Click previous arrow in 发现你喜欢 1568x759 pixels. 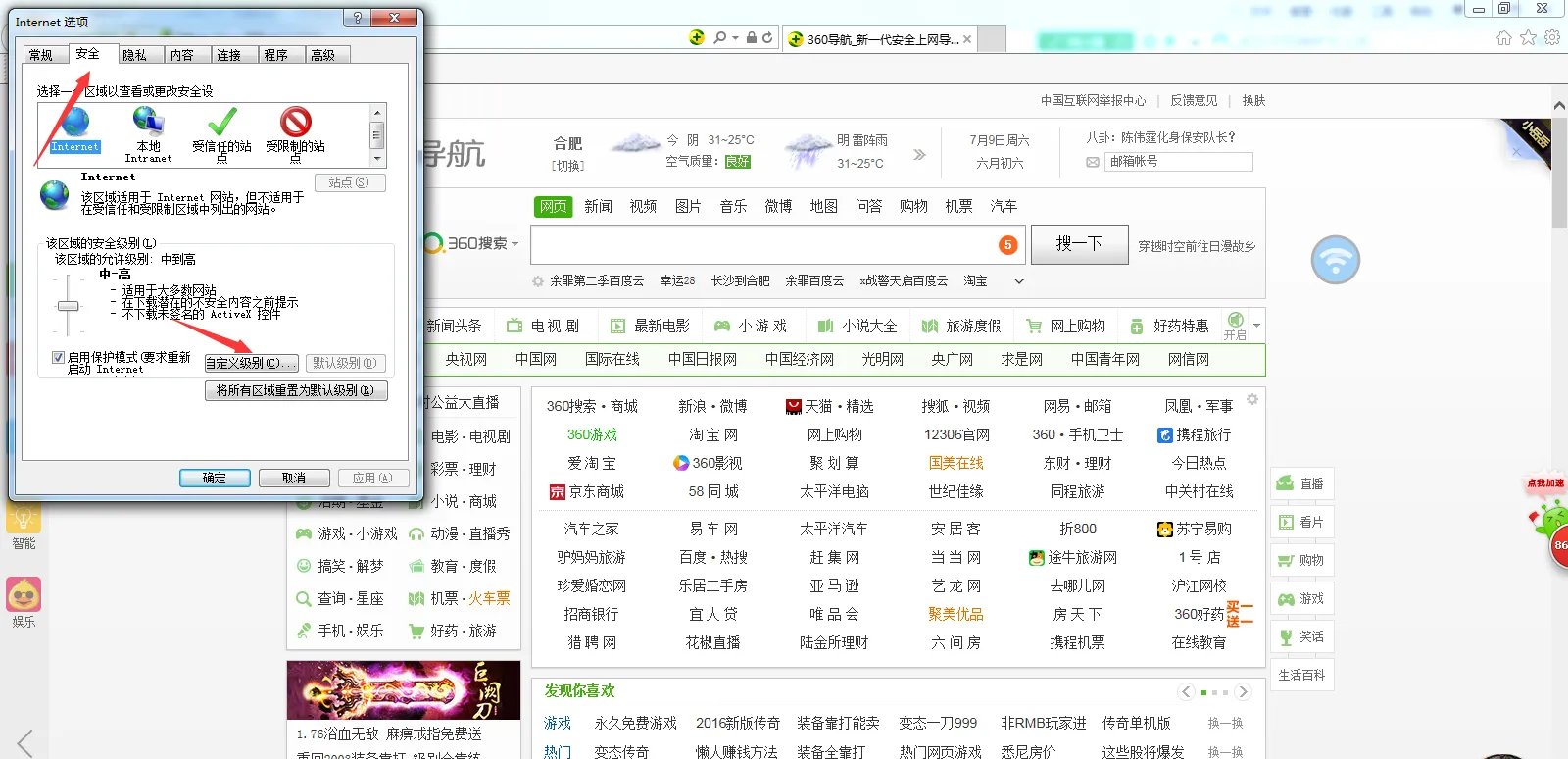[x=1186, y=692]
